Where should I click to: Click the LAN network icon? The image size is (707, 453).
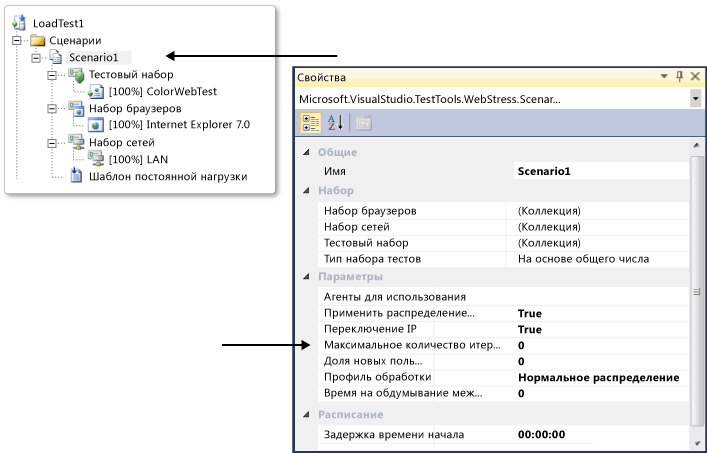coord(96,159)
